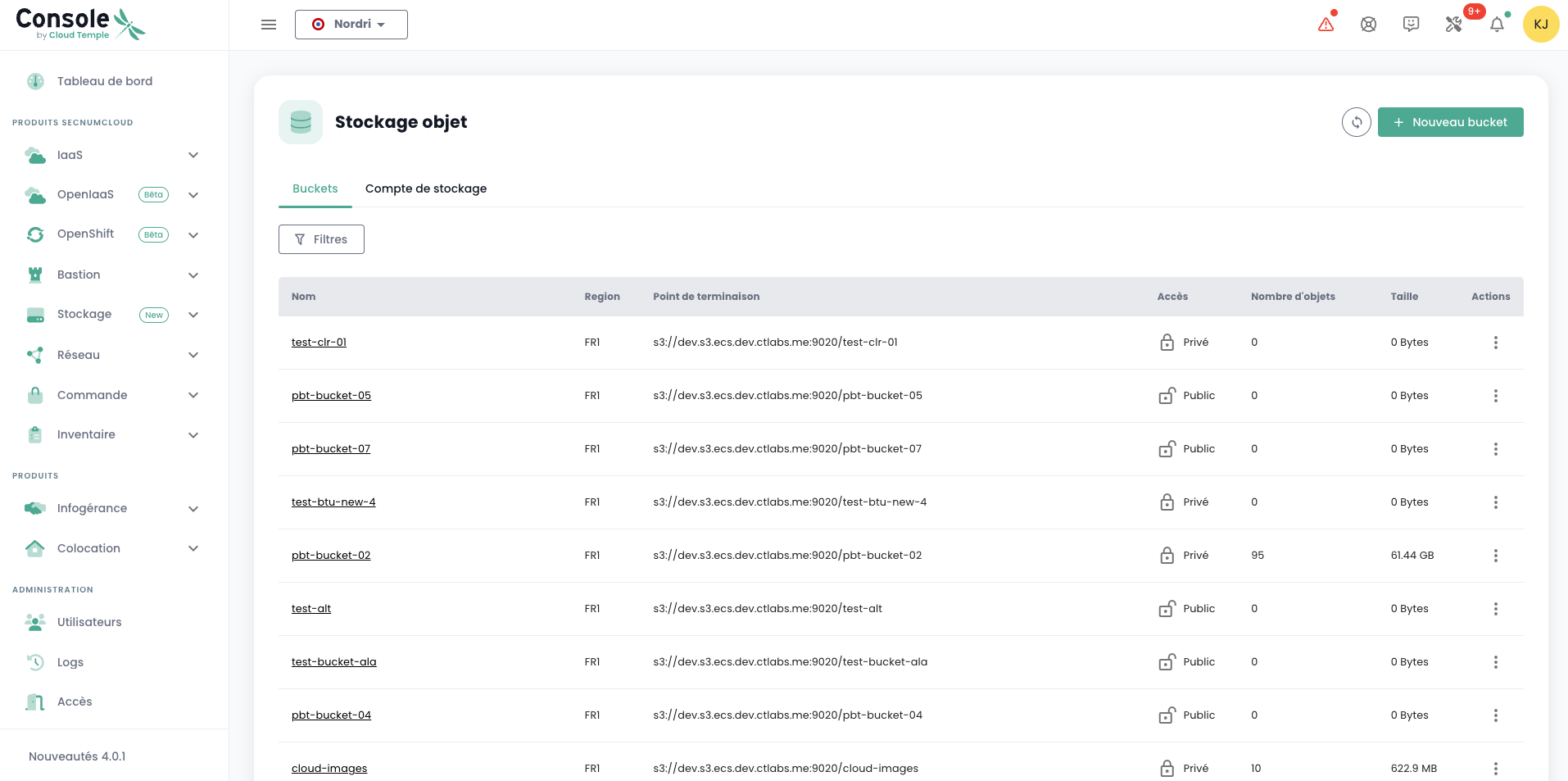
Task: Click the Nouveau bucket button
Action: 1450,122
